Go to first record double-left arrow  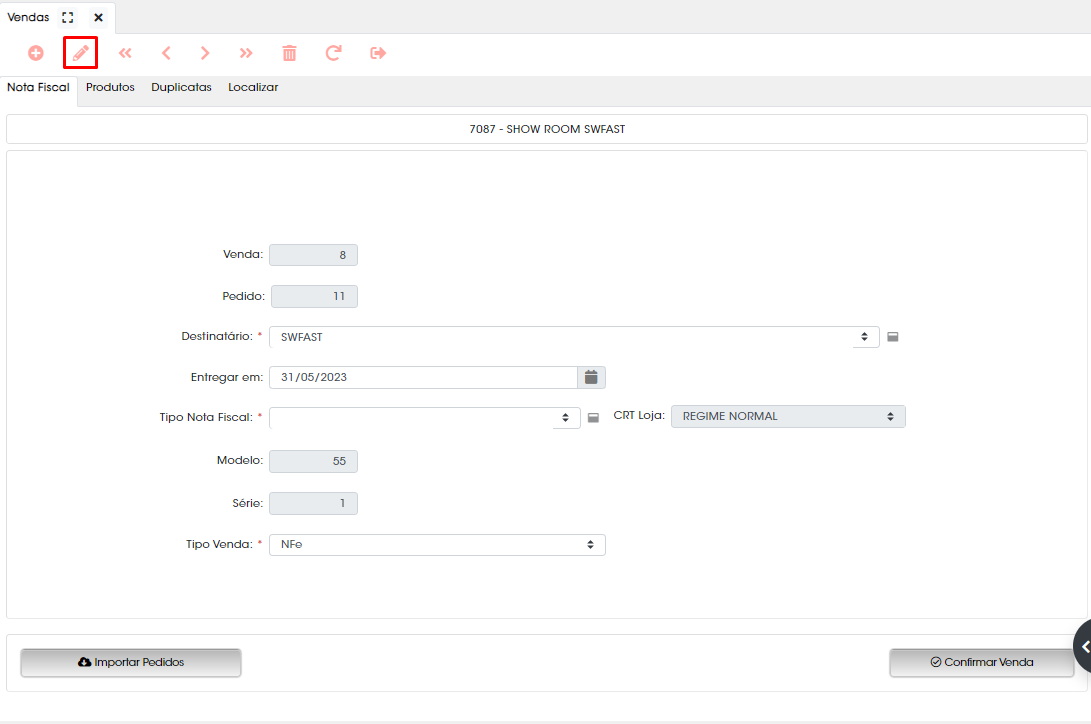click(x=125, y=53)
